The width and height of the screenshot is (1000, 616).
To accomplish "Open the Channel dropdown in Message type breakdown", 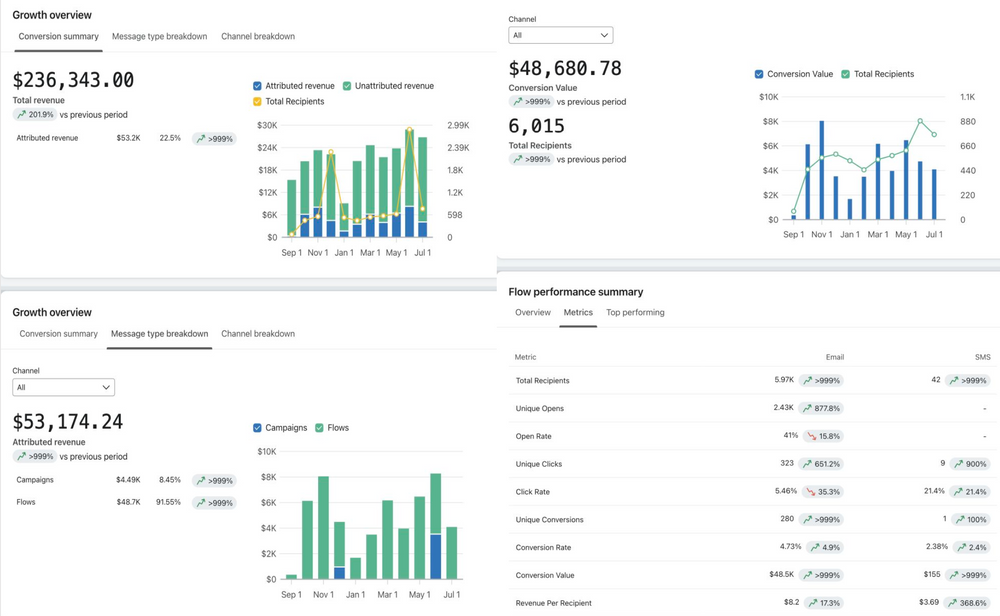I will tap(63, 387).
